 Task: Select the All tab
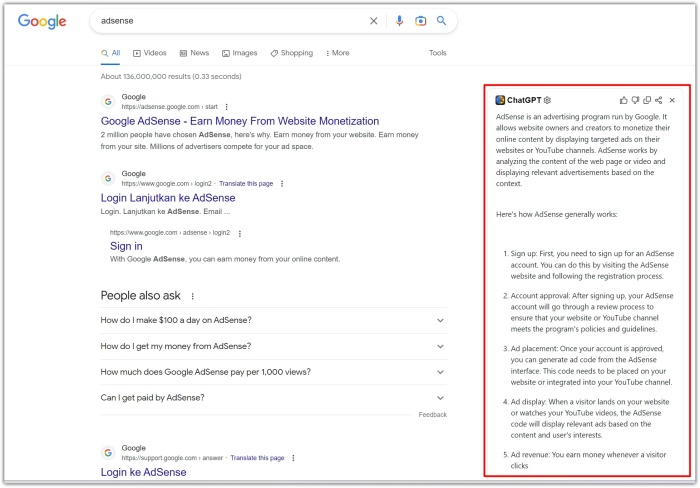tap(111, 53)
